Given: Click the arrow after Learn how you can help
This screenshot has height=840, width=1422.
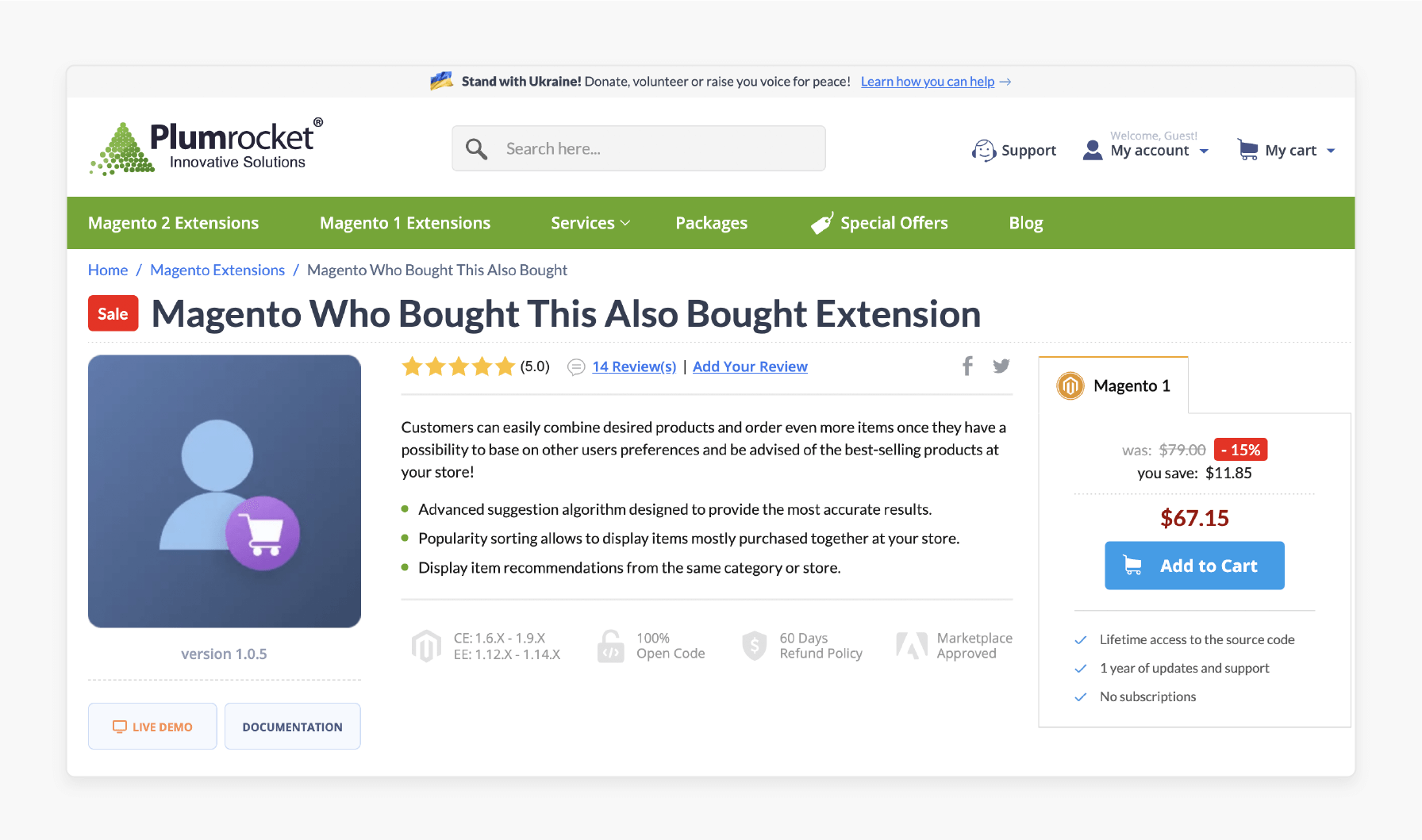Looking at the screenshot, I should tap(1005, 82).
